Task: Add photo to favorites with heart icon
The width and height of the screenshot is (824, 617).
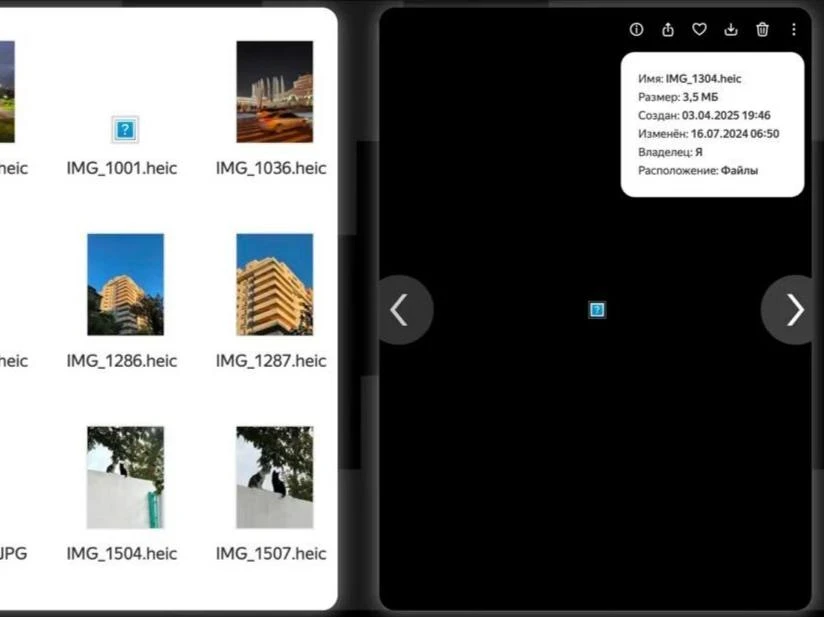Action: coord(699,29)
